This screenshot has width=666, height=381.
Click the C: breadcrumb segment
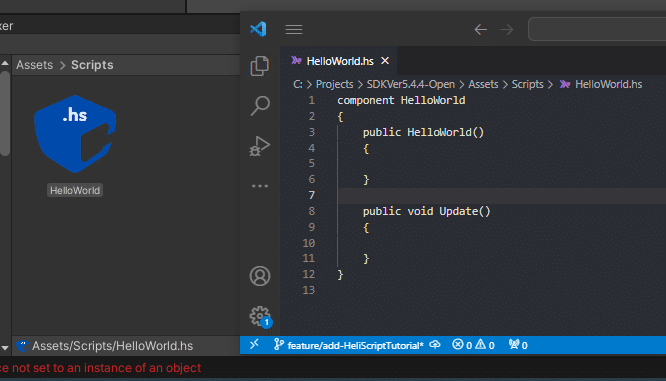(298, 84)
